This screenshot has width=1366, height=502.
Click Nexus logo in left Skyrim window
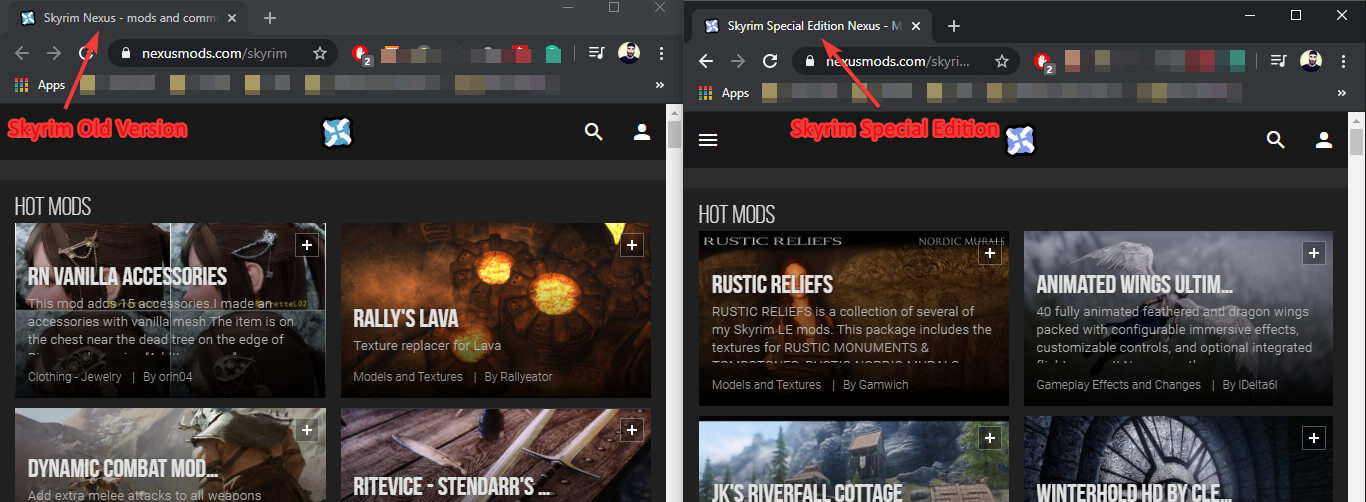337,132
